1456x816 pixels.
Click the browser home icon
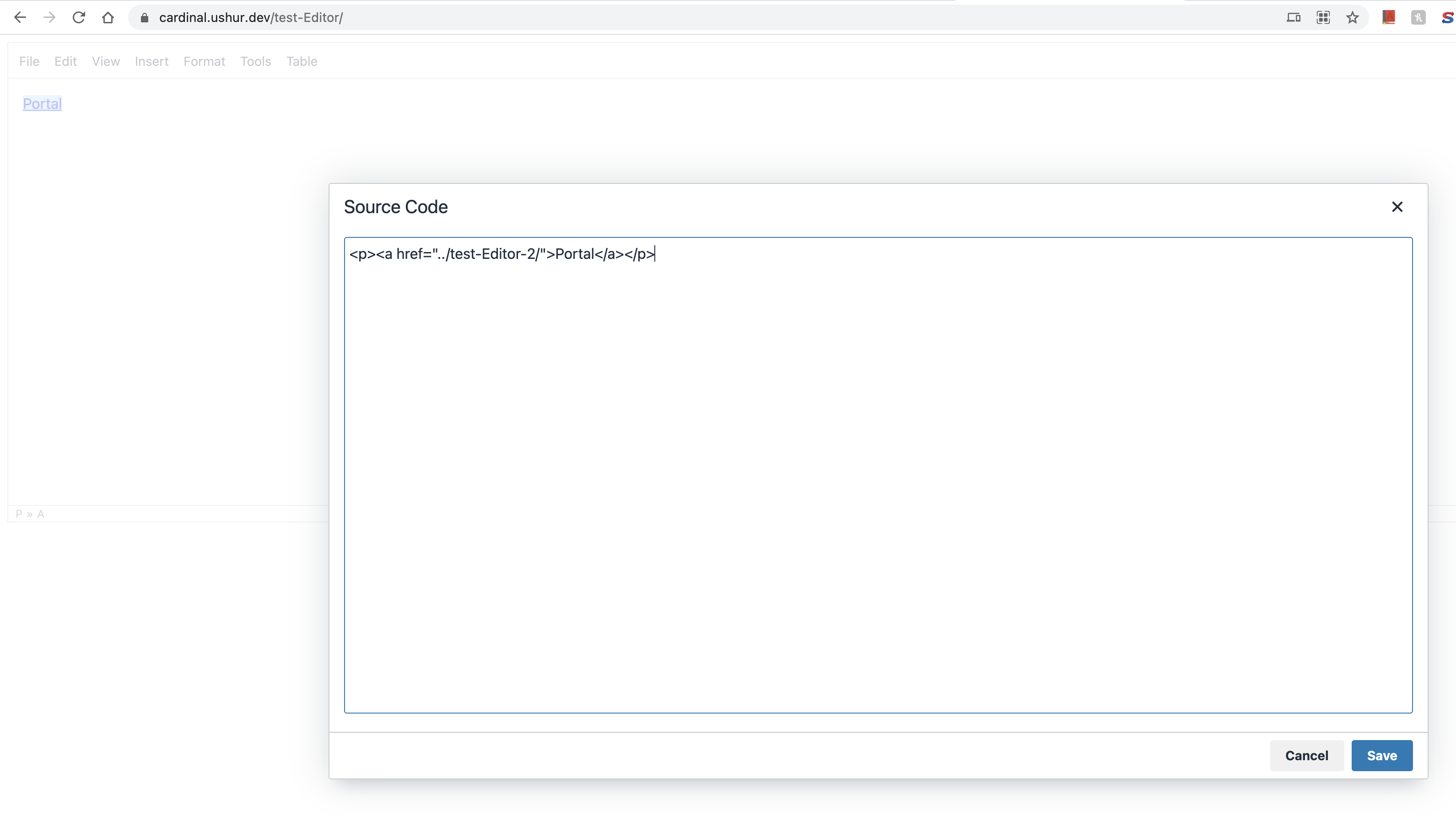(108, 17)
